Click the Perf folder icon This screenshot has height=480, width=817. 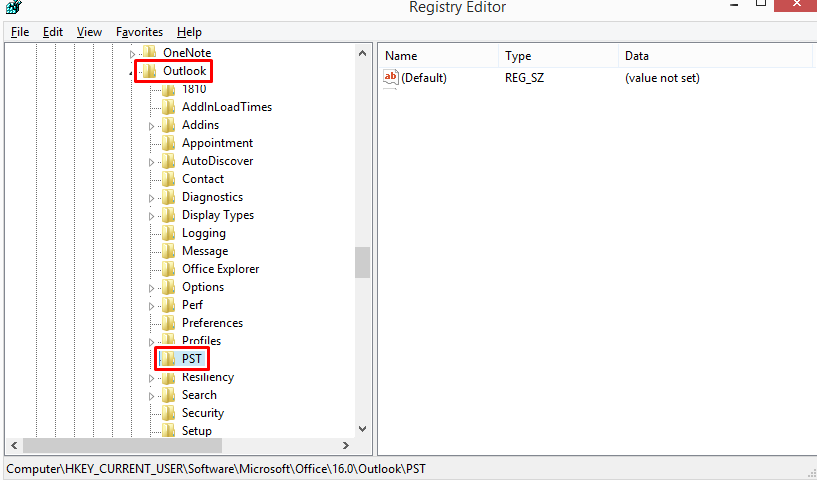pyautogui.click(x=169, y=304)
